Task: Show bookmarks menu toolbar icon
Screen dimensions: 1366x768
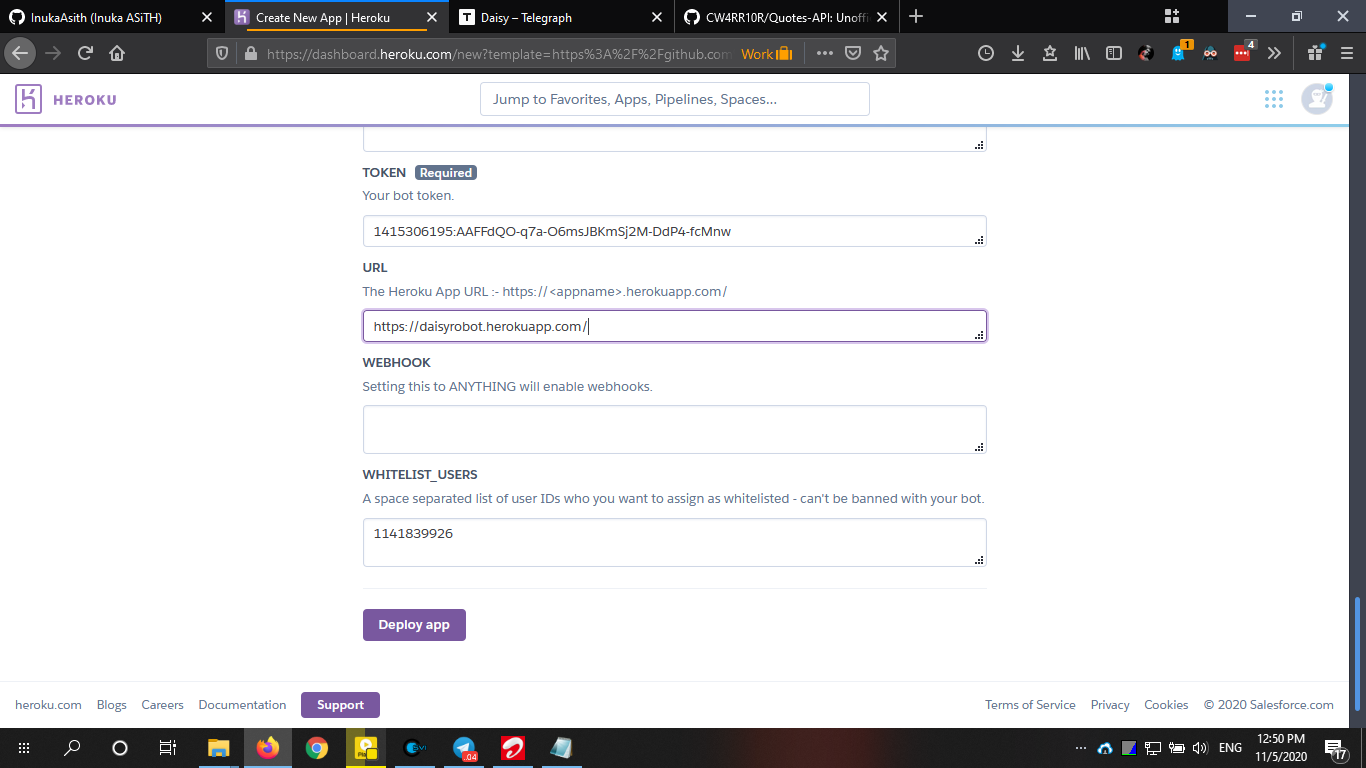Action: tap(1050, 54)
